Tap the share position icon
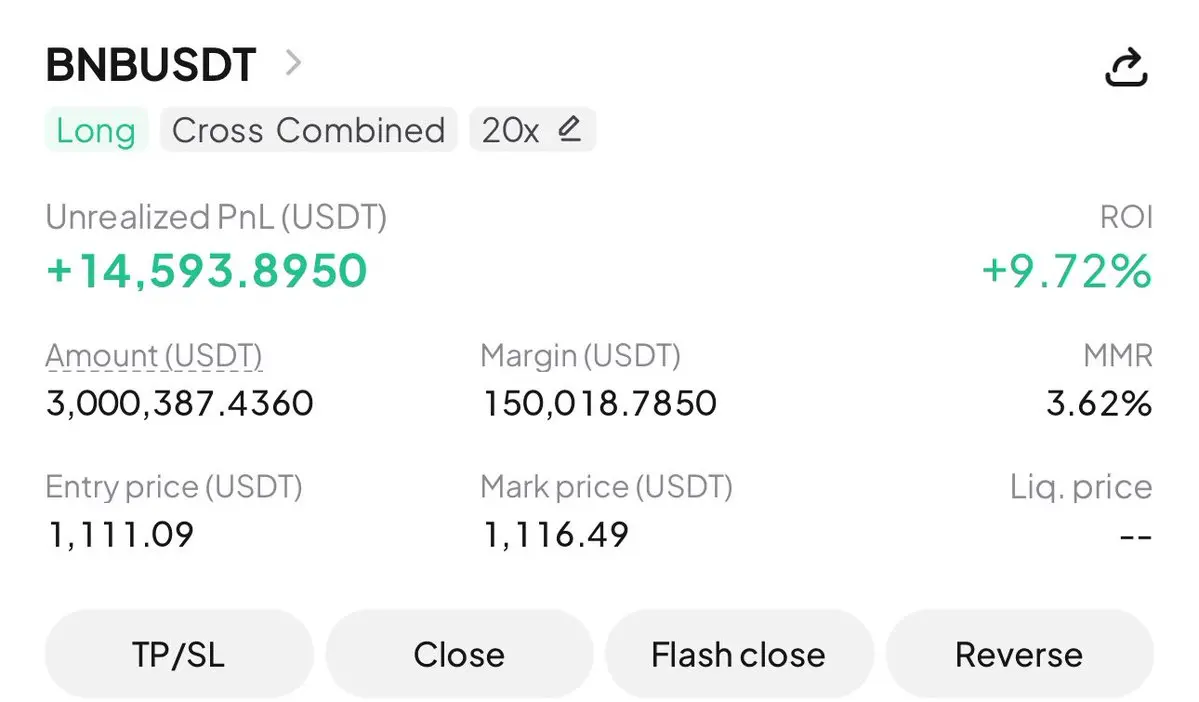The width and height of the screenshot is (1199, 702). click(1124, 67)
